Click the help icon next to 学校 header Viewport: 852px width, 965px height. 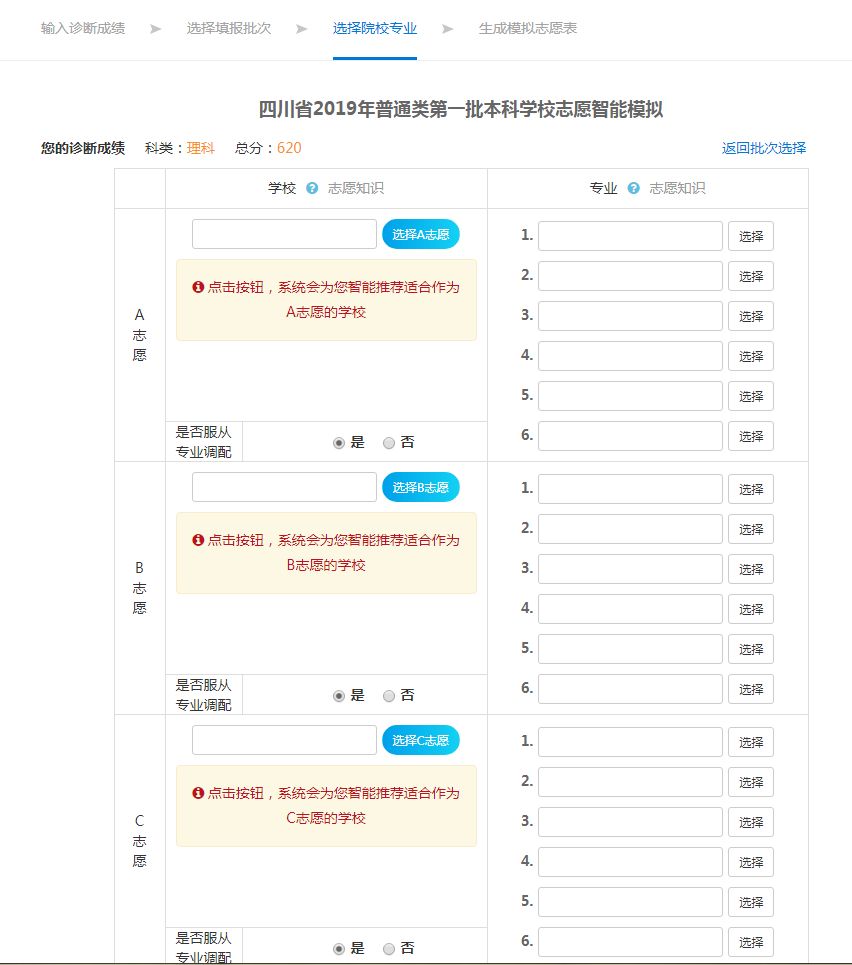coord(312,188)
